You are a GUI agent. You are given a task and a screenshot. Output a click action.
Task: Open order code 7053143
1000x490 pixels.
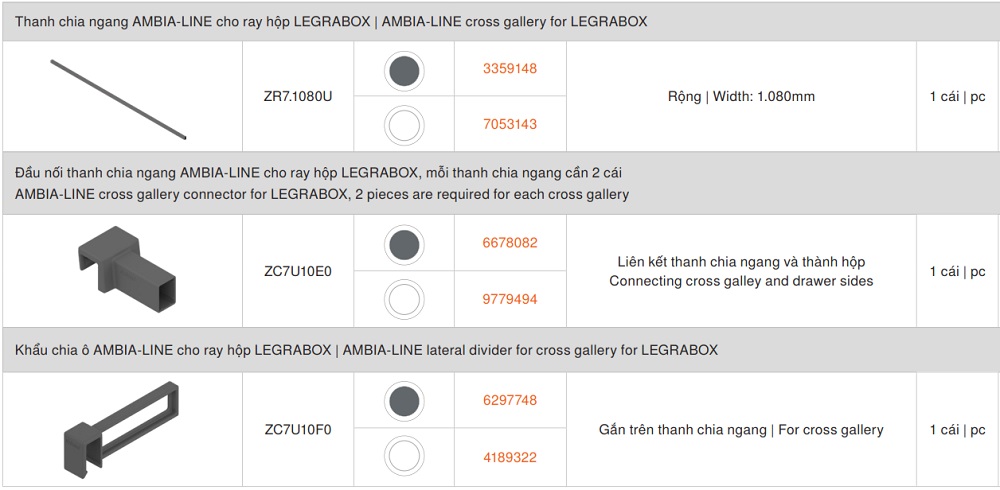[x=510, y=125]
